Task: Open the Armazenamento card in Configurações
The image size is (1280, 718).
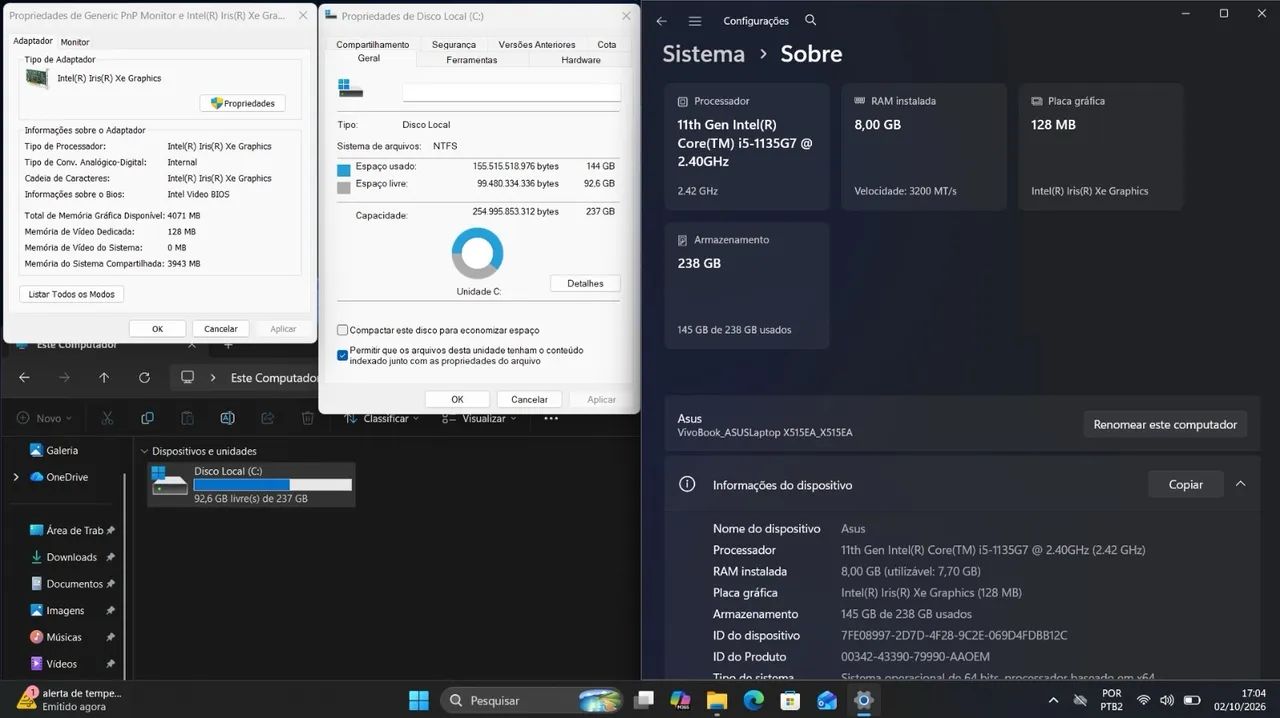Action: coord(747,285)
